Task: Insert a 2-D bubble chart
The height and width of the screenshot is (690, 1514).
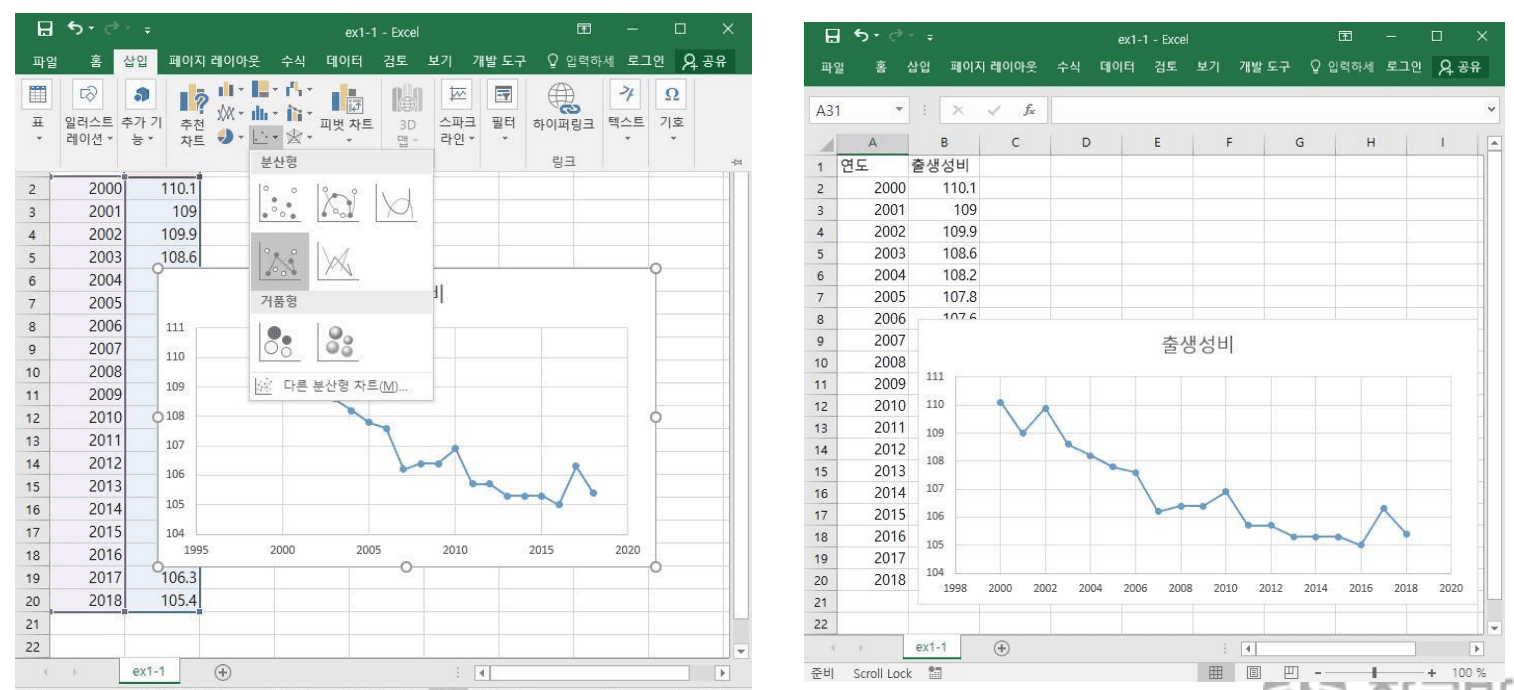Action: coord(279,342)
